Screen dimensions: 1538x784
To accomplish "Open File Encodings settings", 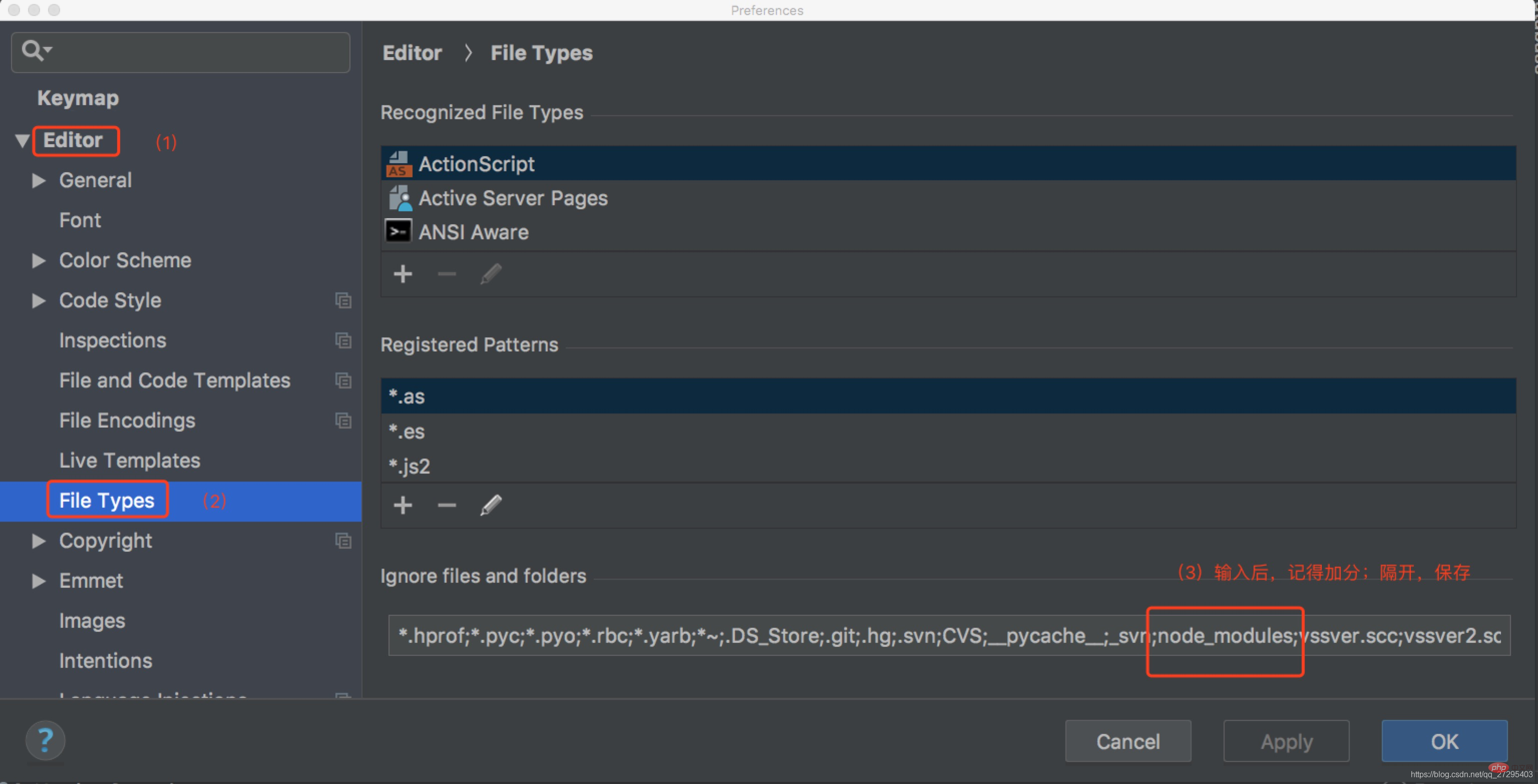I will tap(127, 421).
